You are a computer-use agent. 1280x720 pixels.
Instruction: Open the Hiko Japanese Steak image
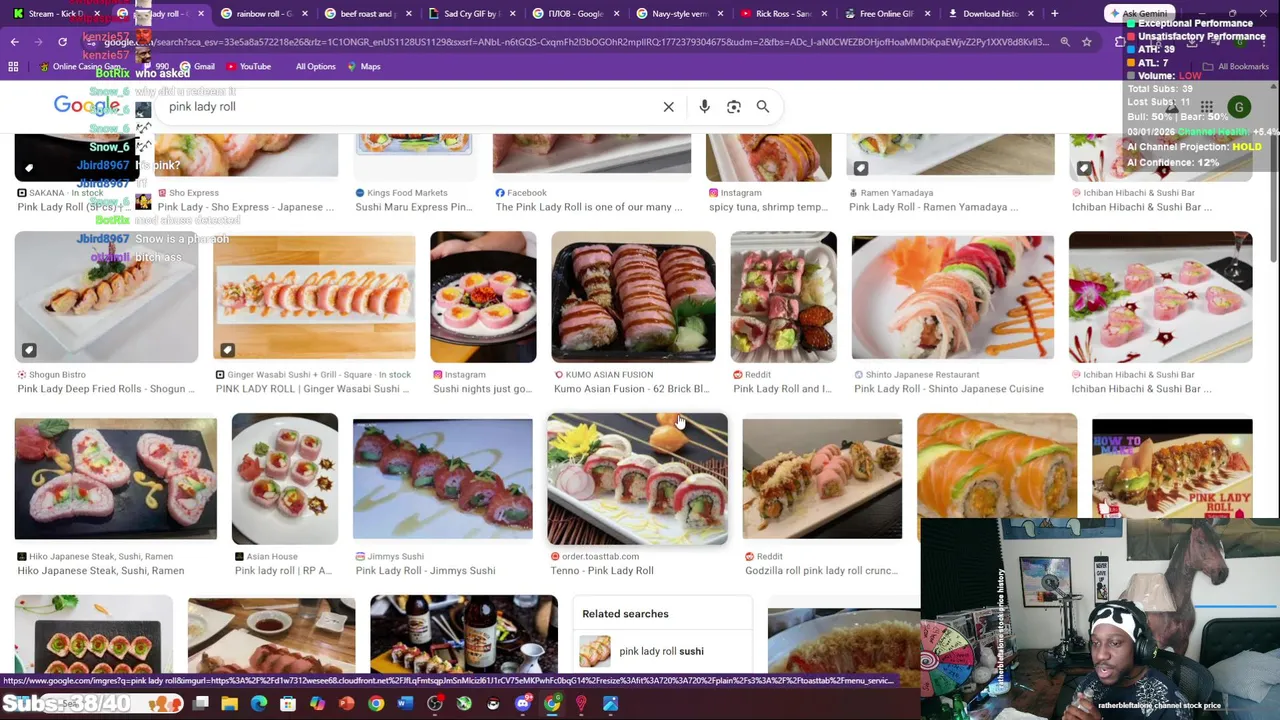coord(115,478)
